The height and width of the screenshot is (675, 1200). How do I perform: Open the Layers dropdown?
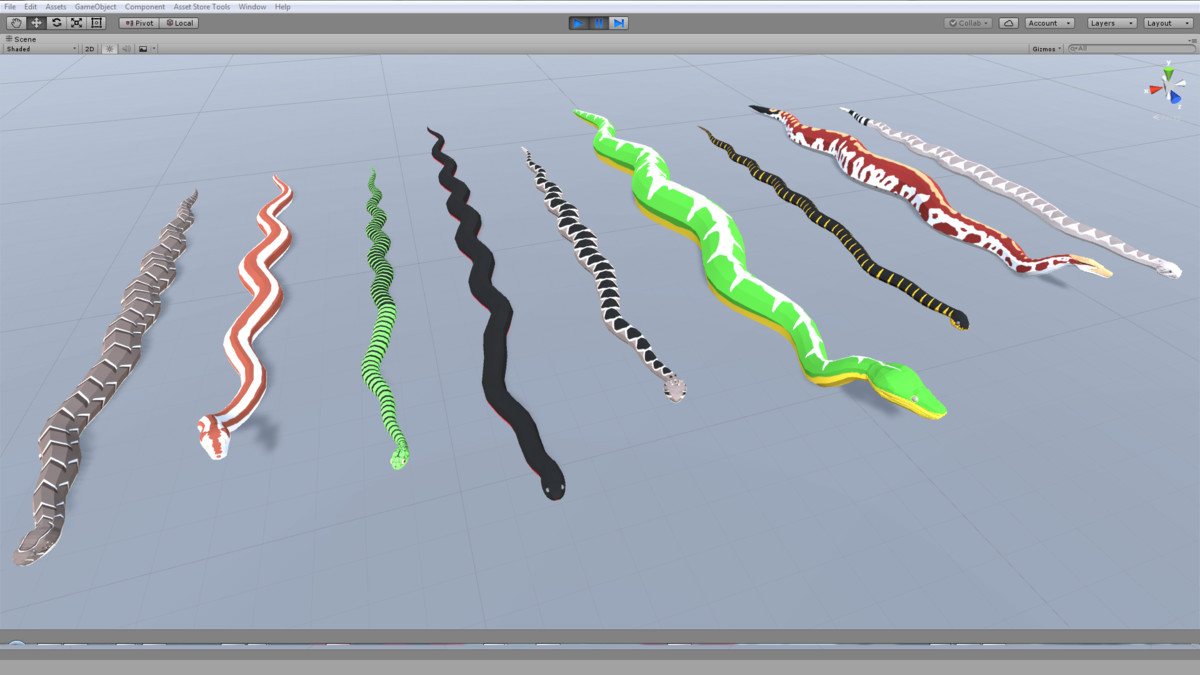pos(1111,22)
